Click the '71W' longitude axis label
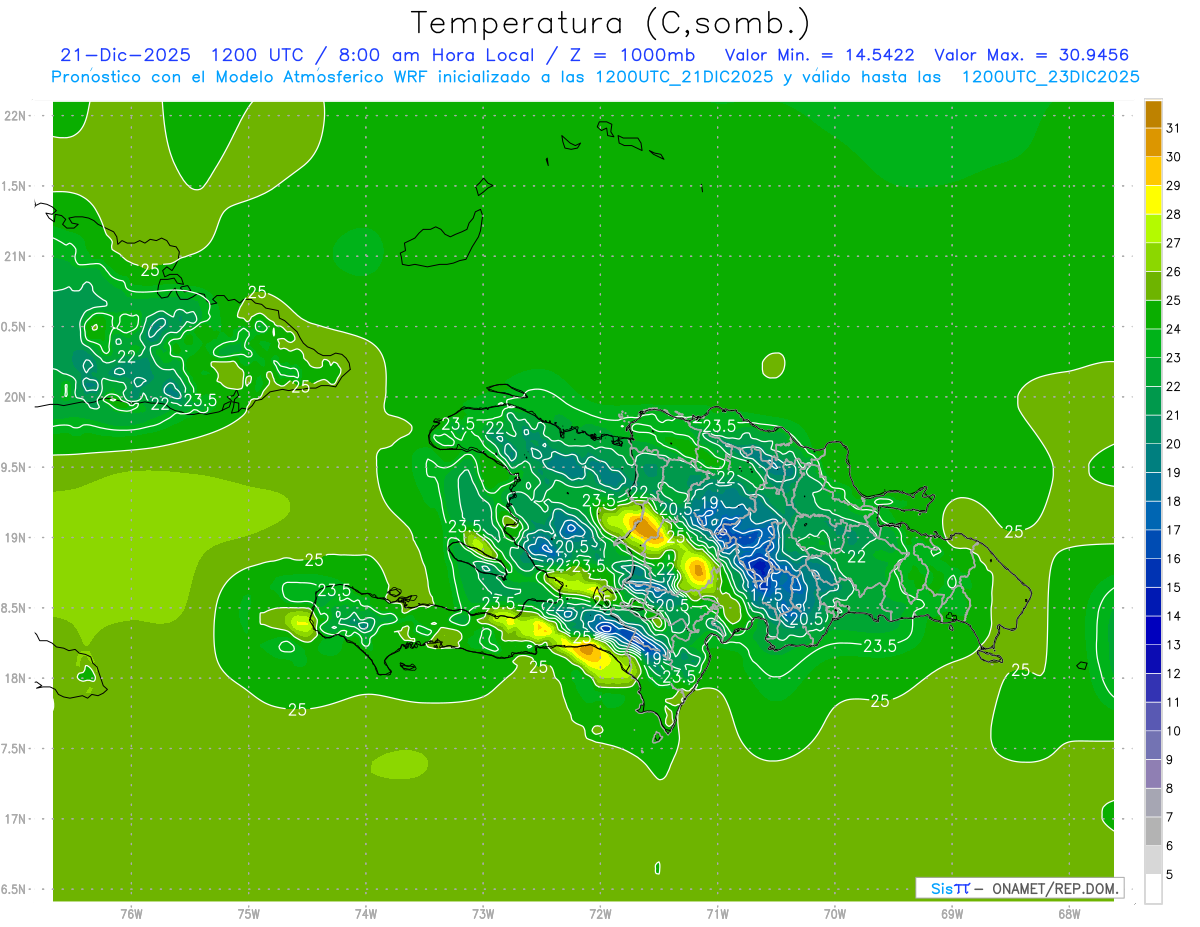 (x=717, y=913)
